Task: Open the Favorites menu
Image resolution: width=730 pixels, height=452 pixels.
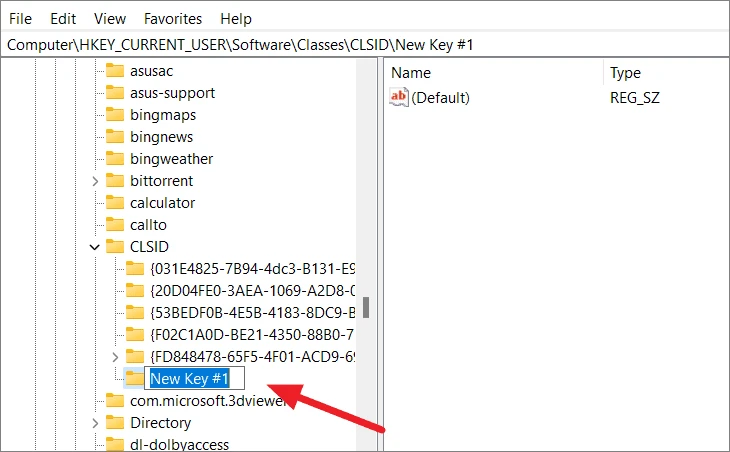Action: (171, 18)
